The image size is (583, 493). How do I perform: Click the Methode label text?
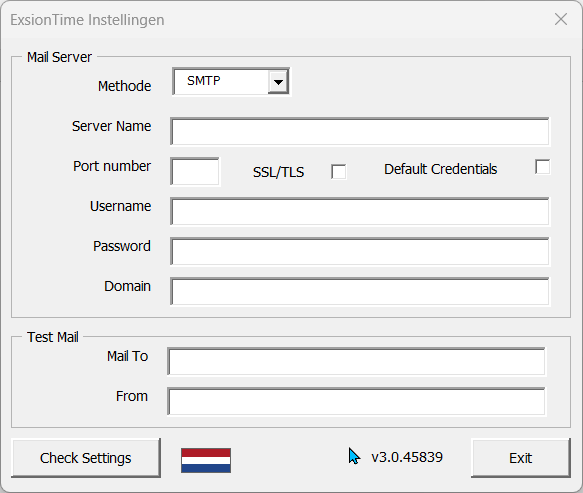(125, 86)
